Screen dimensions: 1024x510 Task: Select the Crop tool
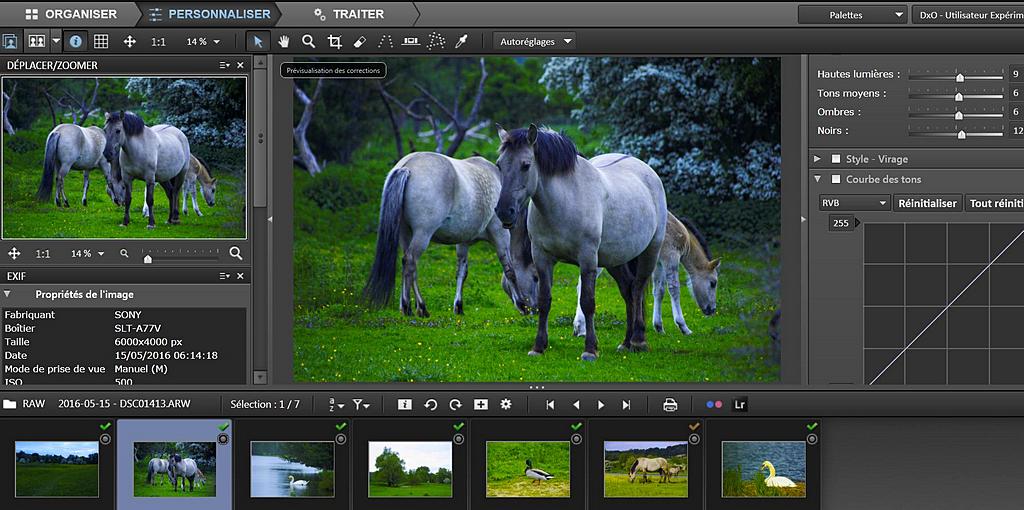(x=334, y=42)
